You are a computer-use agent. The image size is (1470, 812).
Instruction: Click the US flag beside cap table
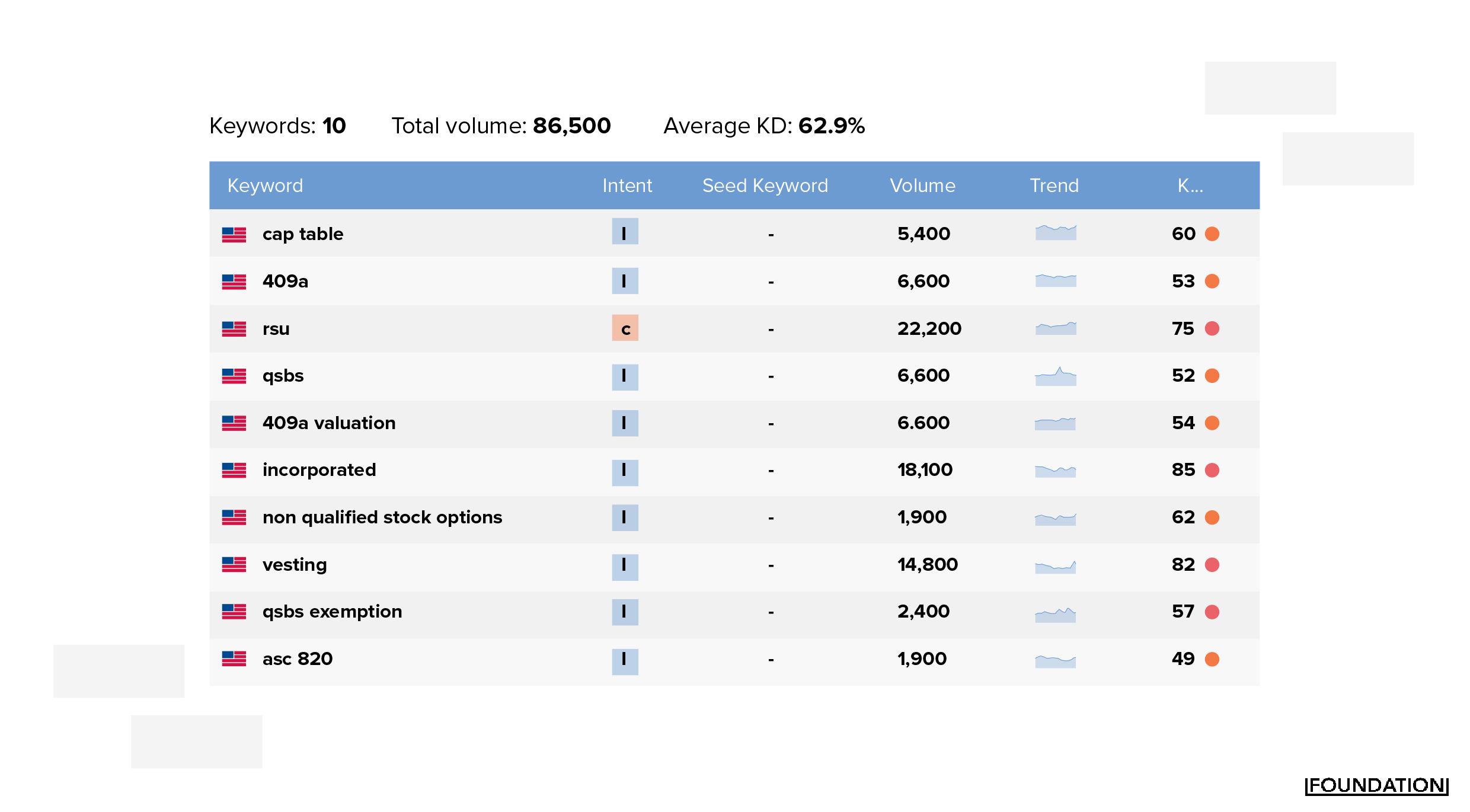(234, 235)
